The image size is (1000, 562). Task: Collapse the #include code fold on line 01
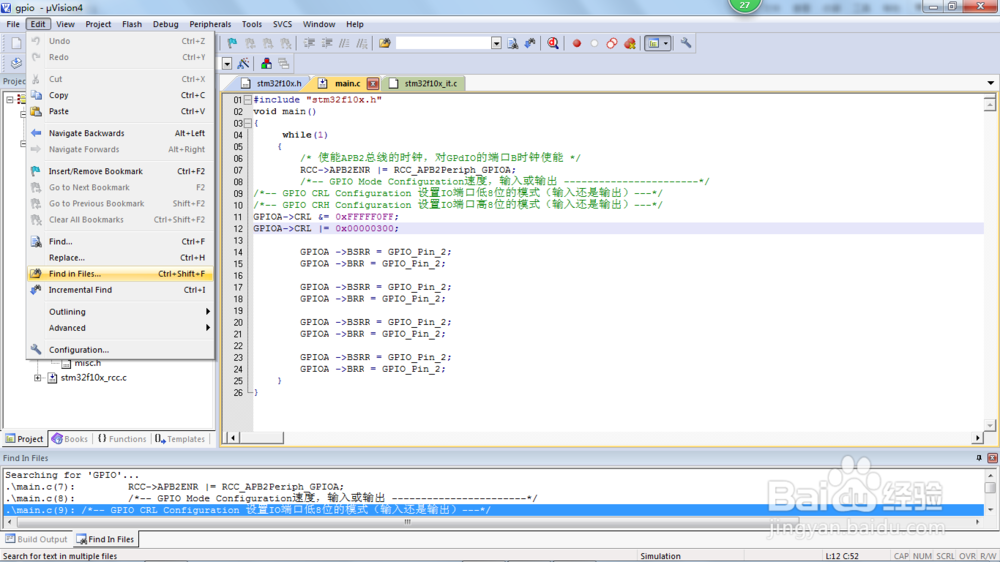point(247,100)
